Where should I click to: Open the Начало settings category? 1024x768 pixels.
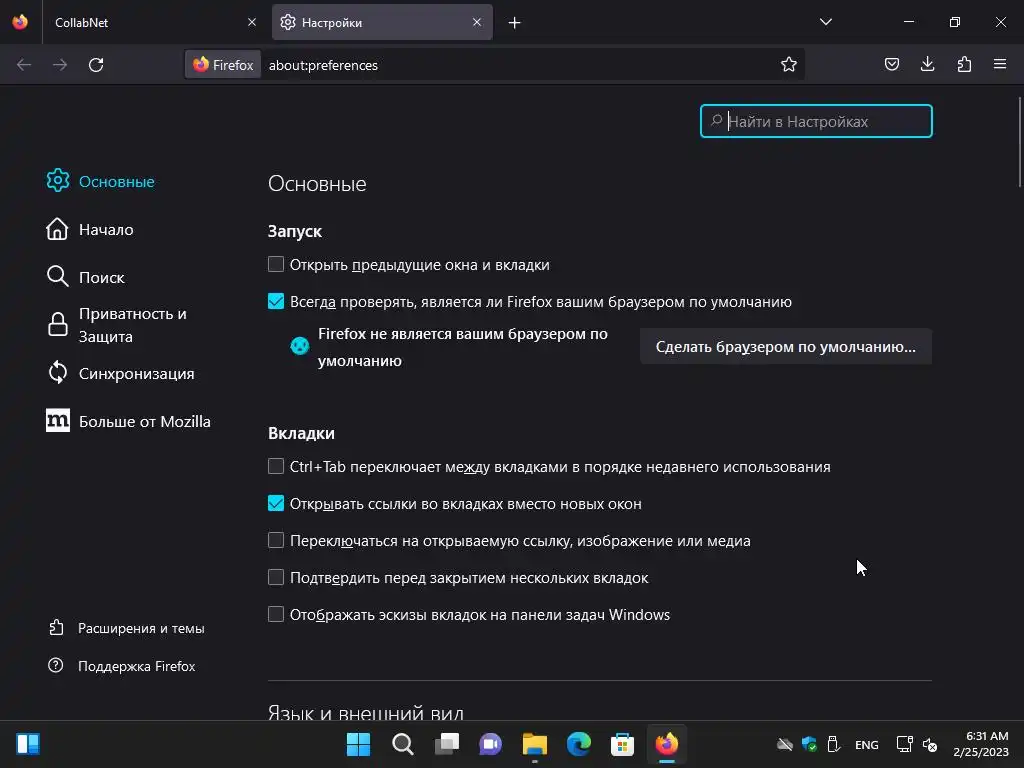90,229
